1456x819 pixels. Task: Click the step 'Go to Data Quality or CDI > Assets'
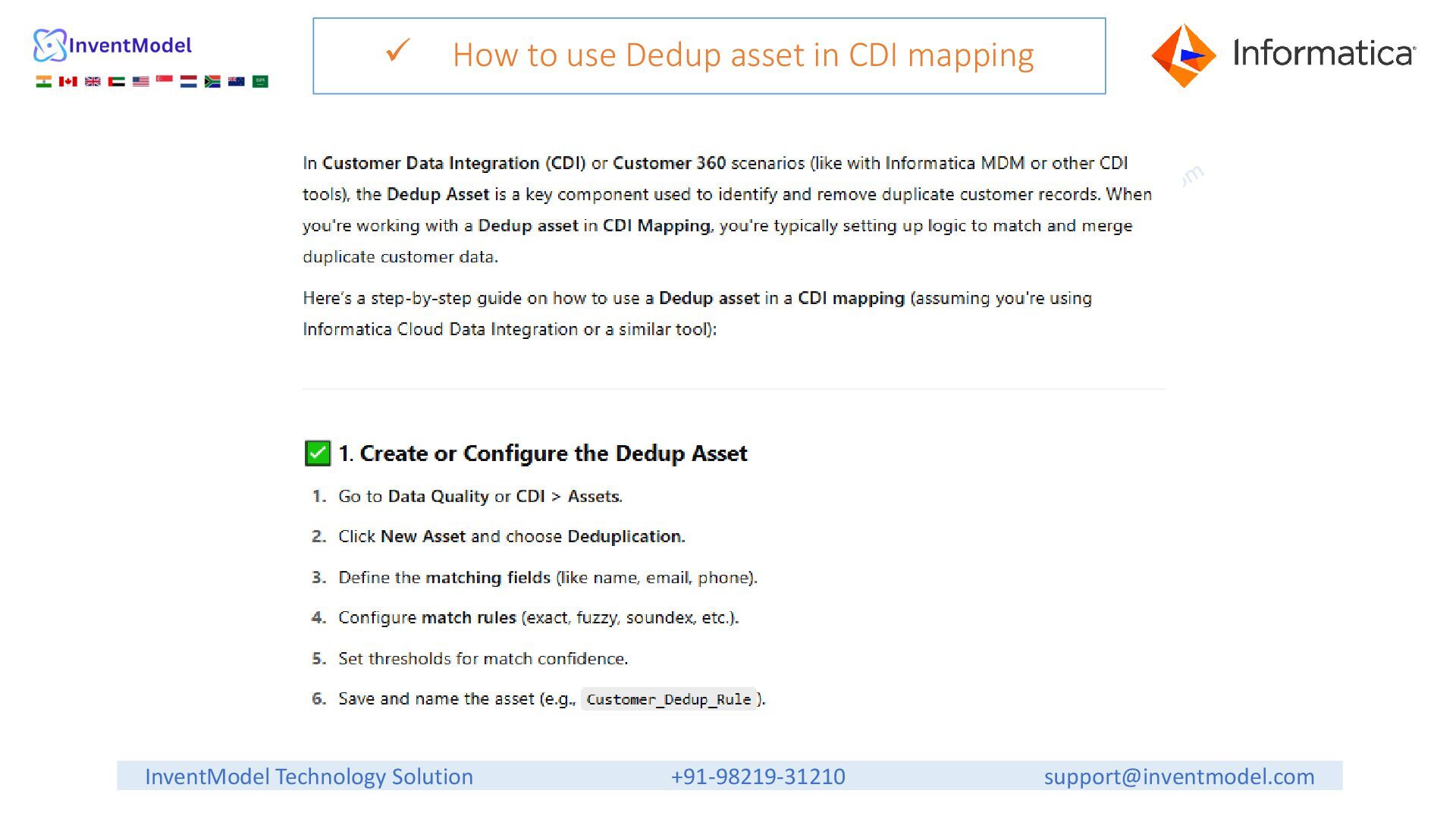[x=480, y=496]
